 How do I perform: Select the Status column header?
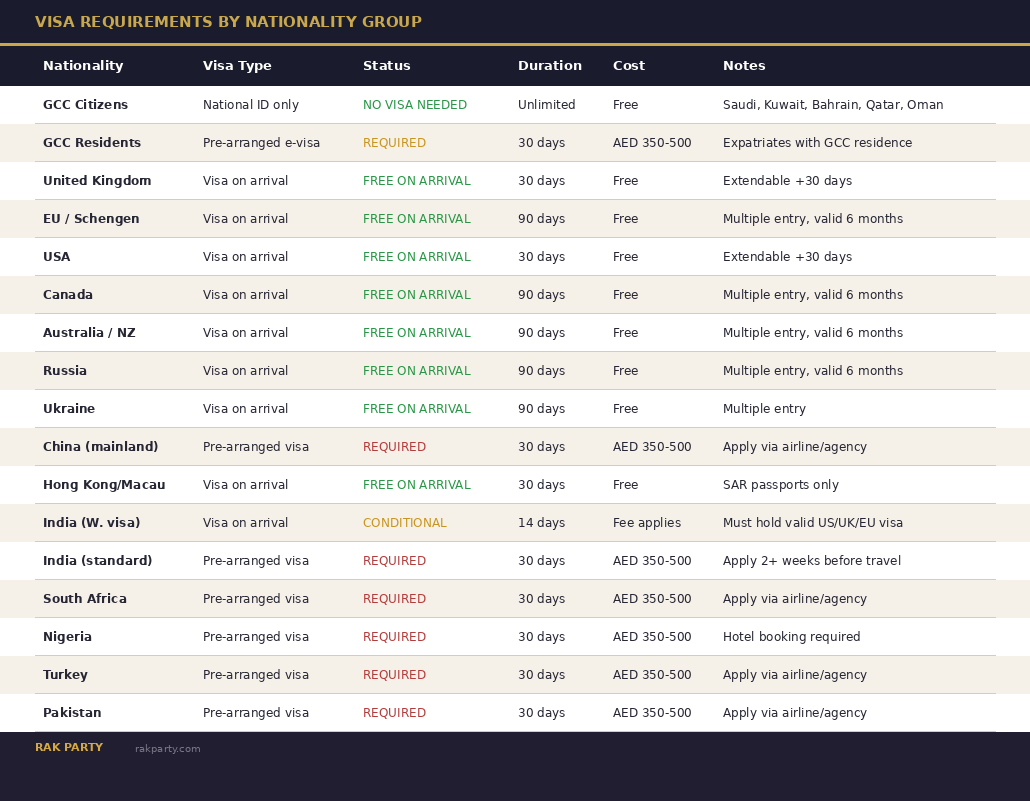(x=386, y=66)
